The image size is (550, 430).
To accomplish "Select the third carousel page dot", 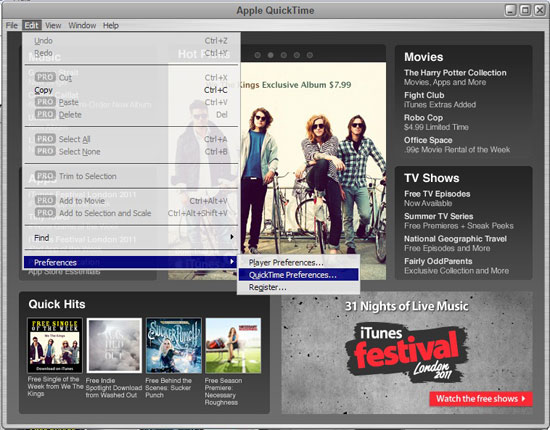I will click(x=284, y=55).
